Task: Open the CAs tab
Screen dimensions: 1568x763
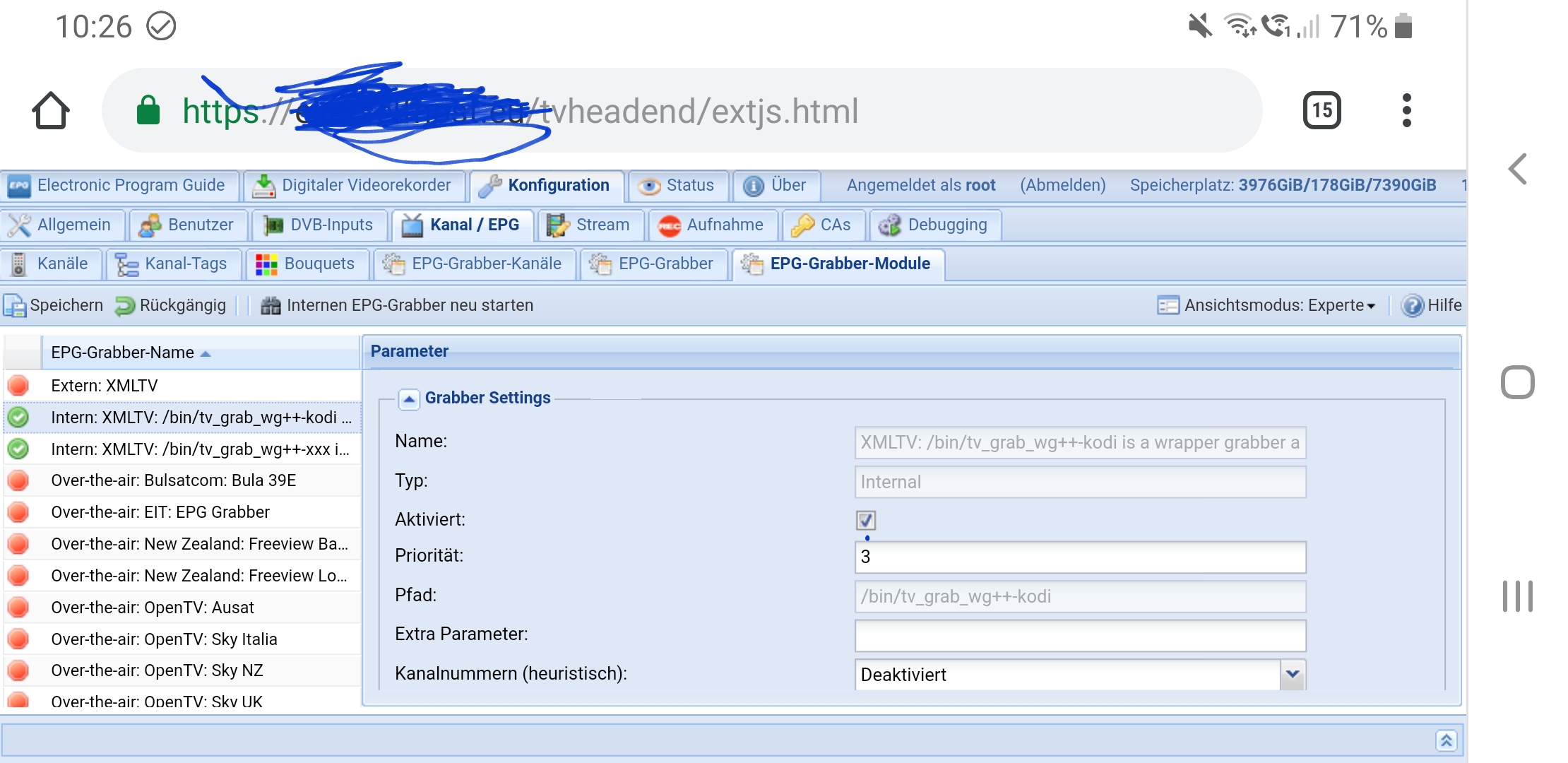Action: [x=822, y=225]
